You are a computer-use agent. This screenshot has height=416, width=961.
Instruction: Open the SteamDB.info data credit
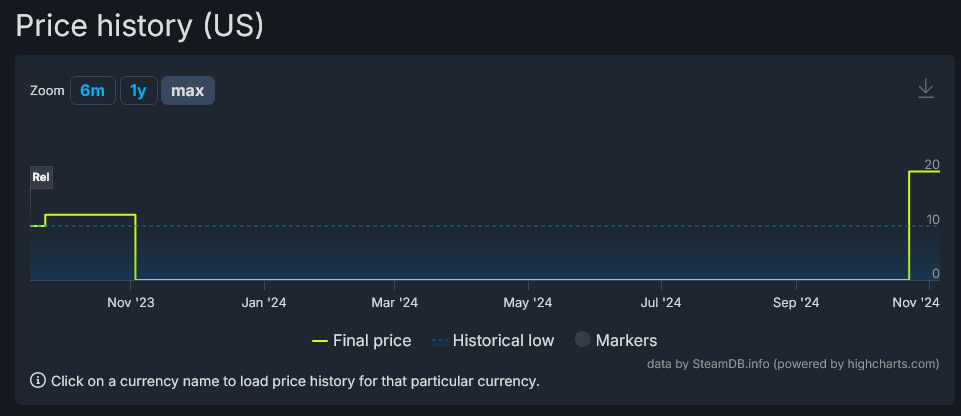tap(728, 363)
